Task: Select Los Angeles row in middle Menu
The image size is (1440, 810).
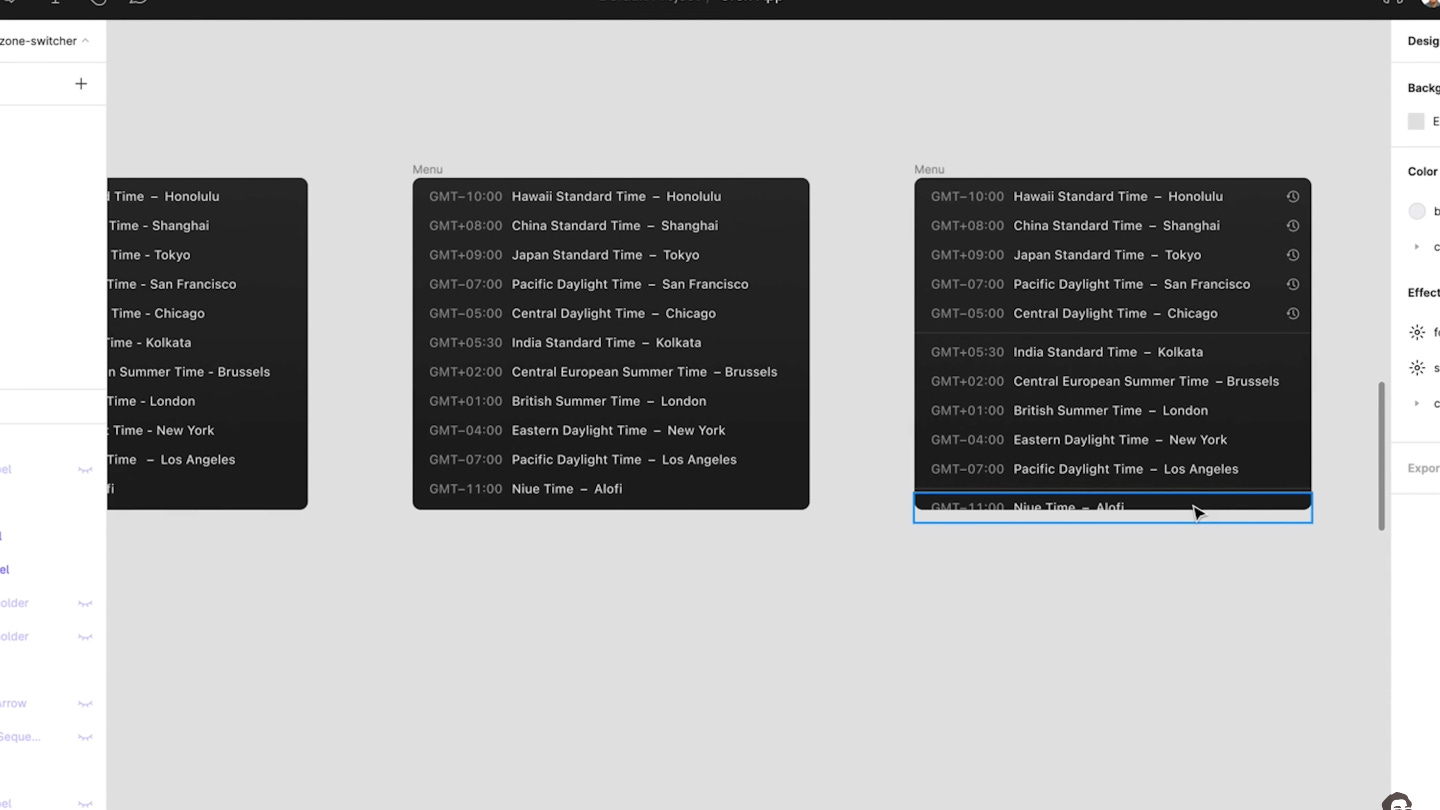Action: (x=611, y=460)
